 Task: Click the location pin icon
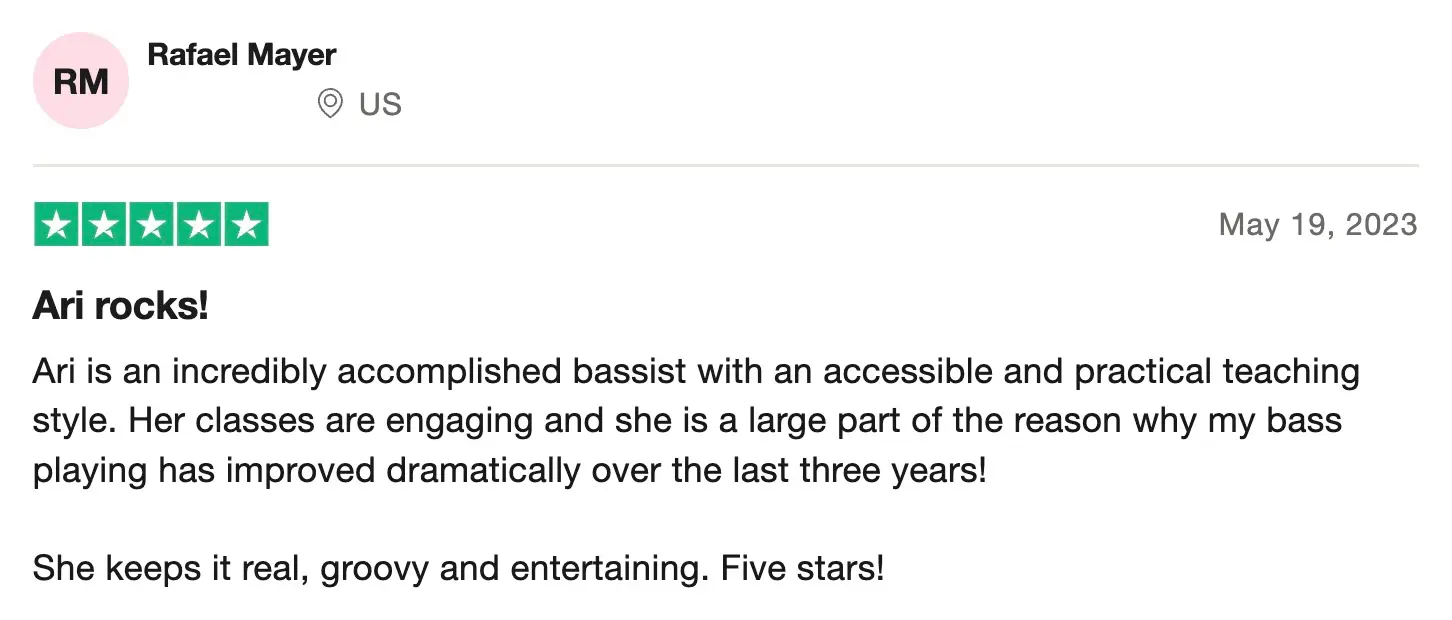[x=330, y=103]
